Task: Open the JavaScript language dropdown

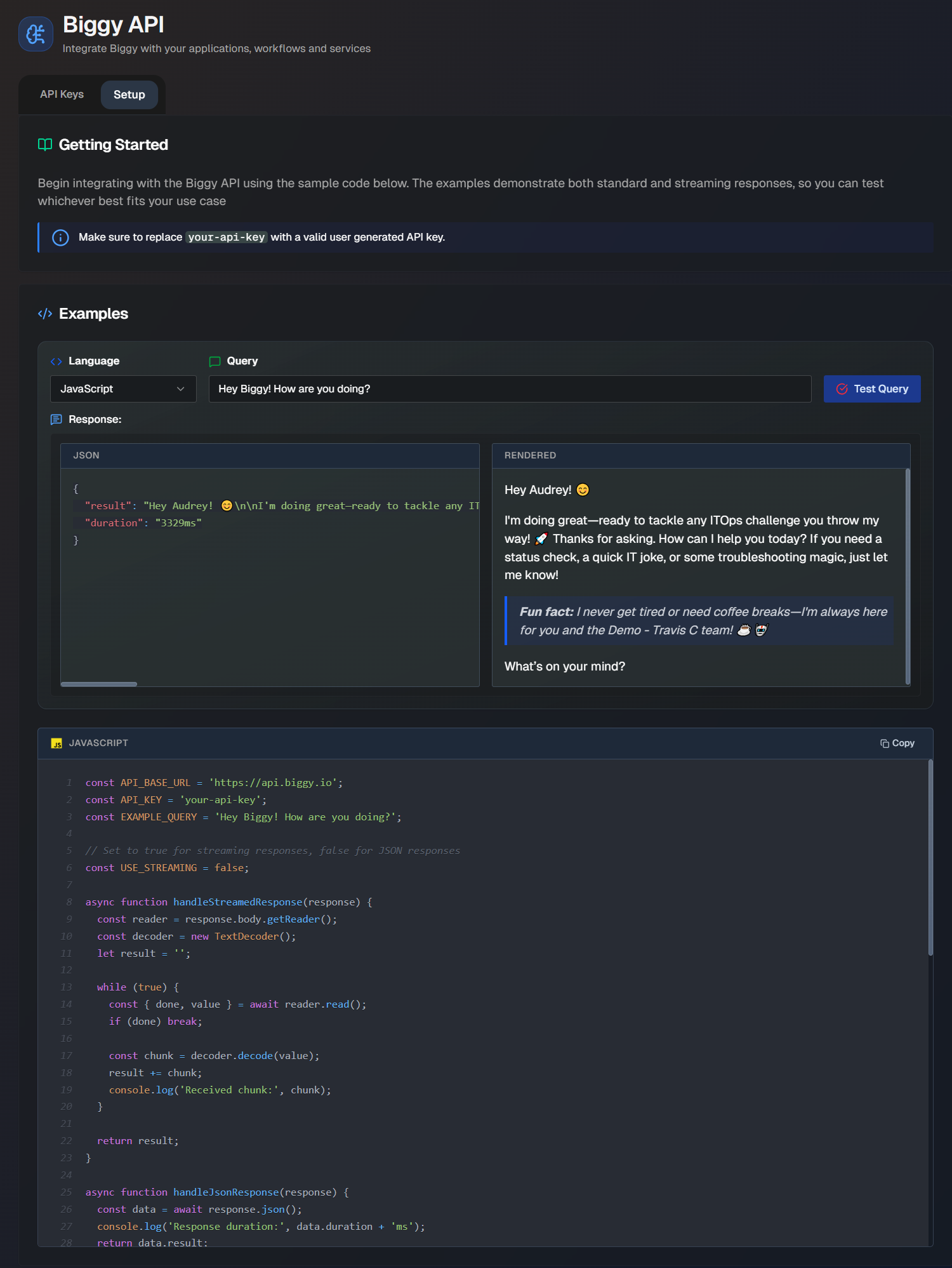Action: pyautogui.click(x=123, y=389)
